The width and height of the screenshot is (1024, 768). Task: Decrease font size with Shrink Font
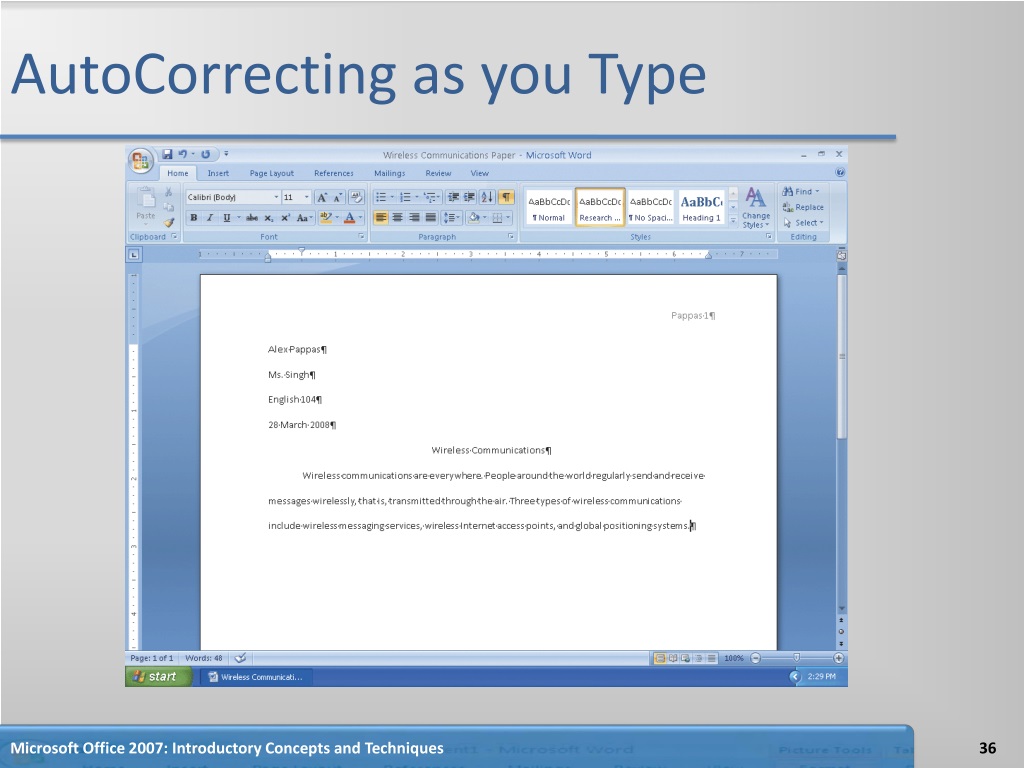(x=338, y=197)
